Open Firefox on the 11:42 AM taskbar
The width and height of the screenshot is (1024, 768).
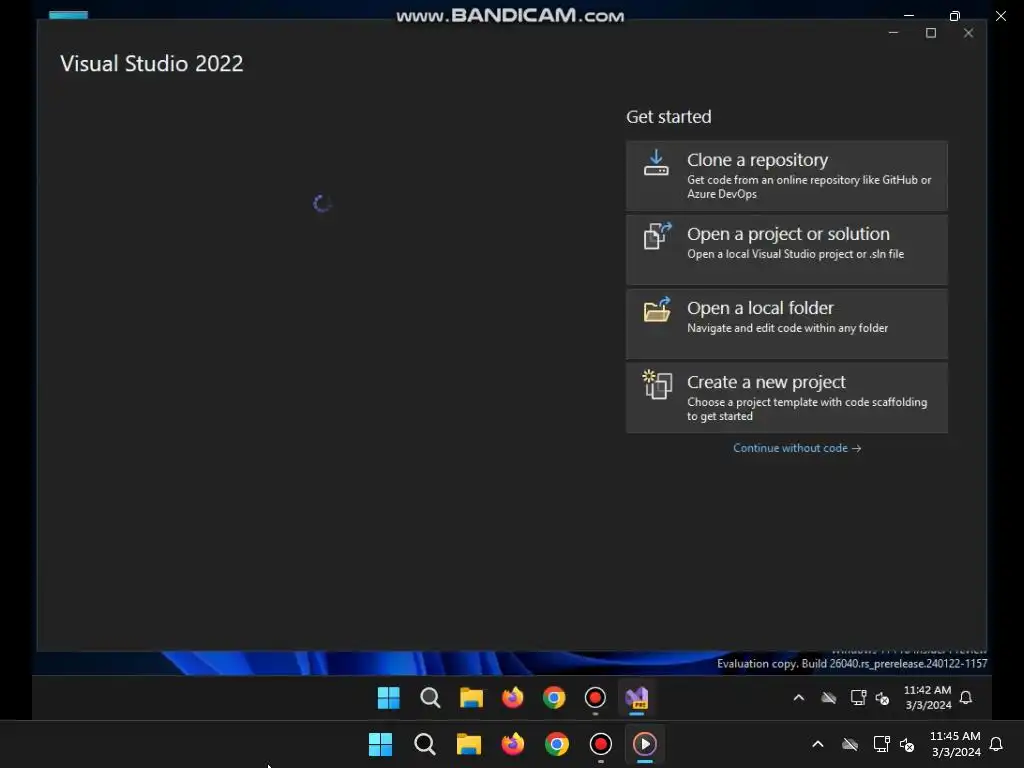[x=513, y=697]
